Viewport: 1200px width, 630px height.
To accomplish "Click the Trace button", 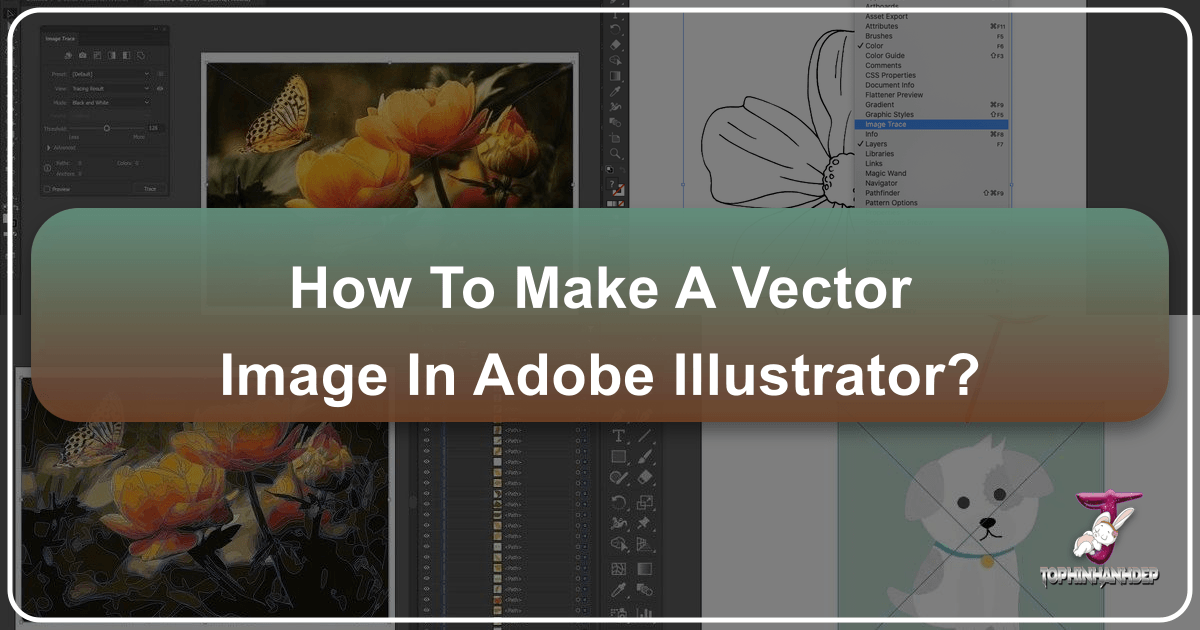I will pyautogui.click(x=152, y=189).
